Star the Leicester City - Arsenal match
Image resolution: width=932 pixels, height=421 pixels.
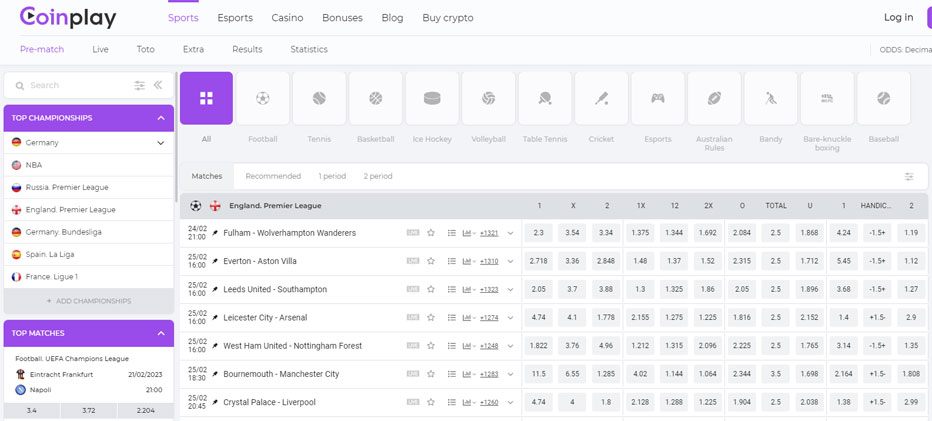[432, 318]
